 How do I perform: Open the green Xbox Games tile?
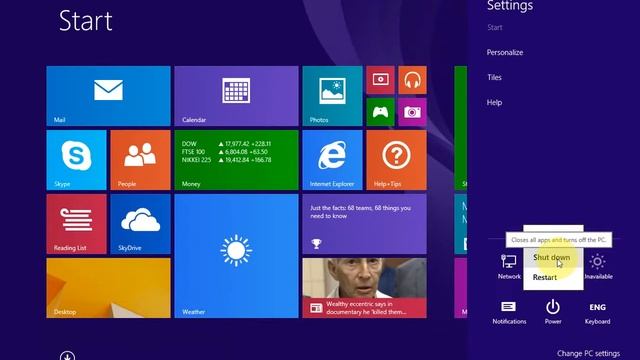click(380, 112)
